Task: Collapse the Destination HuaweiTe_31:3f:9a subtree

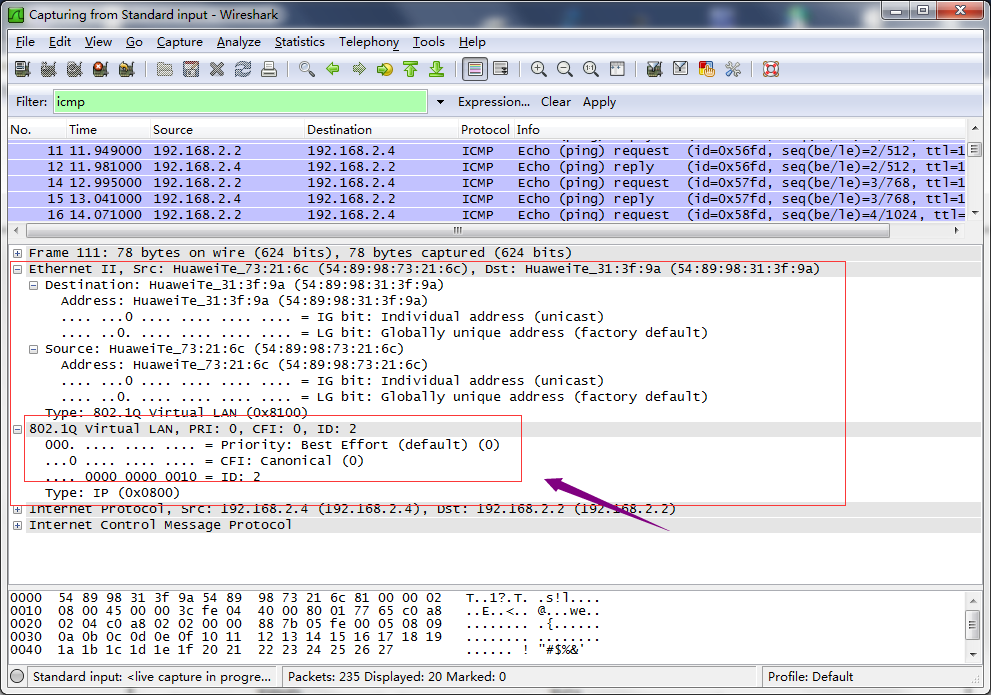Action: [x=33, y=285]
